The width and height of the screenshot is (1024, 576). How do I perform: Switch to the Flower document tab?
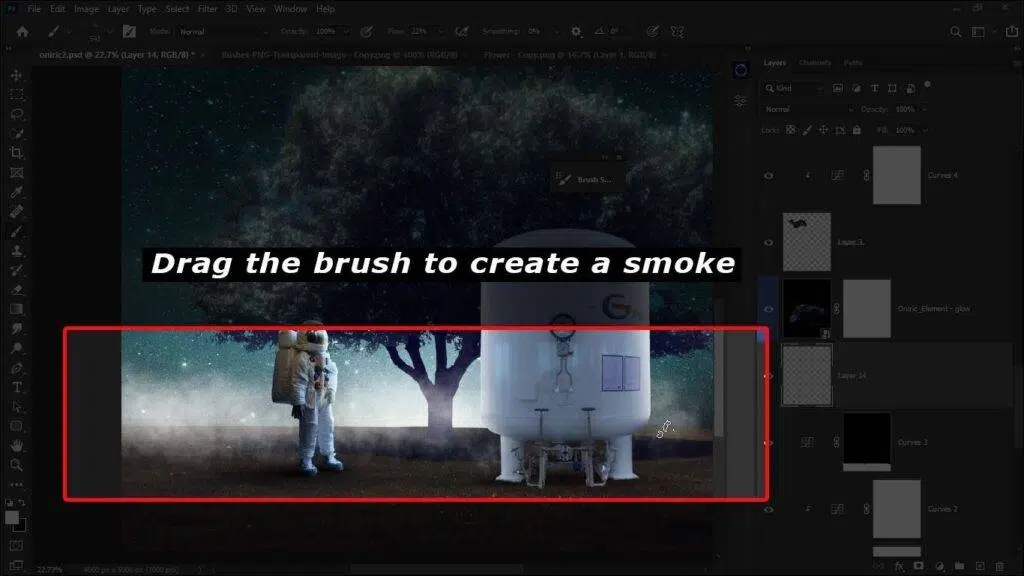tap(569, 55)
